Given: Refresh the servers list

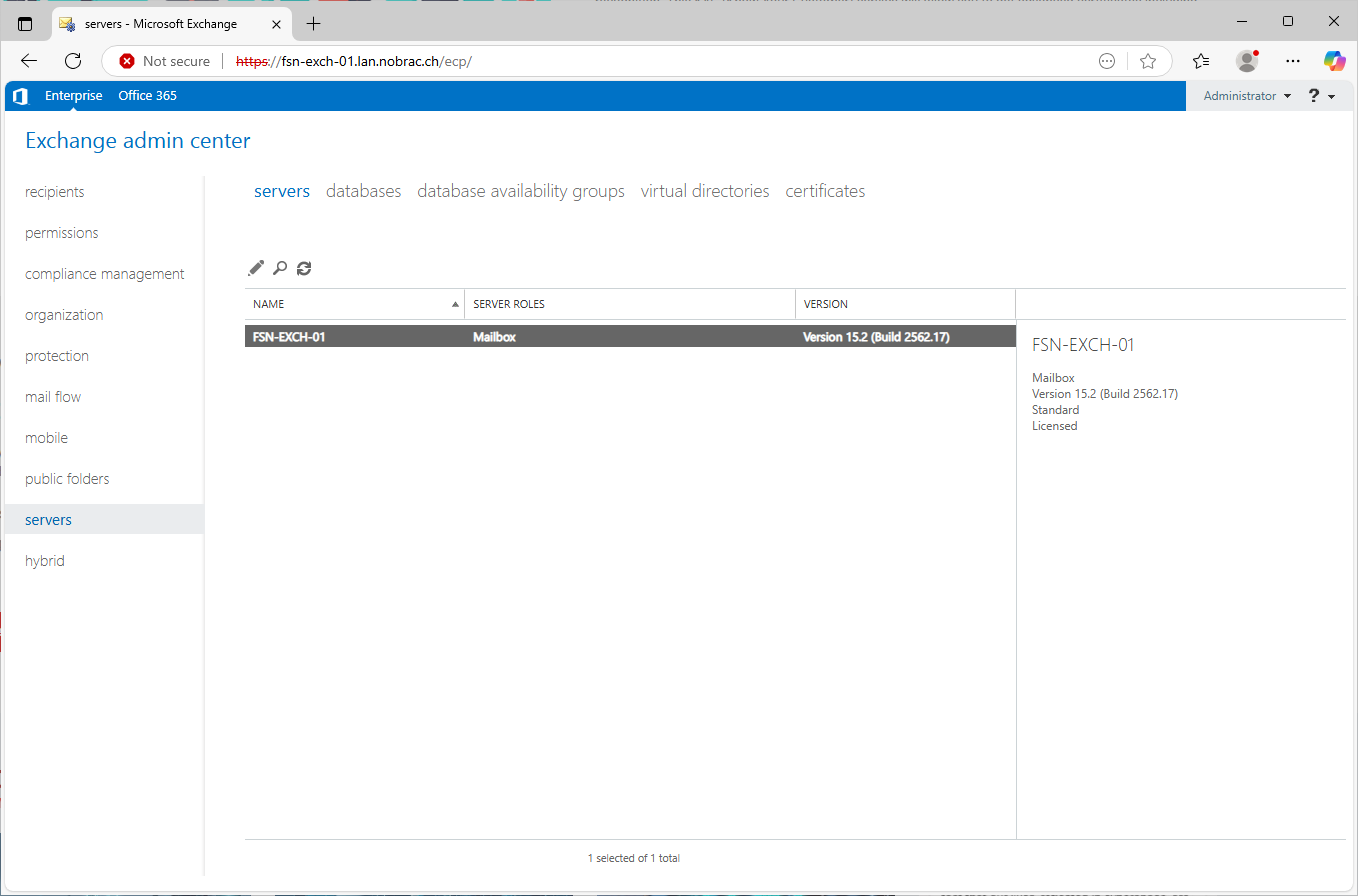Looking at the screenshot, I should [304, 268].
